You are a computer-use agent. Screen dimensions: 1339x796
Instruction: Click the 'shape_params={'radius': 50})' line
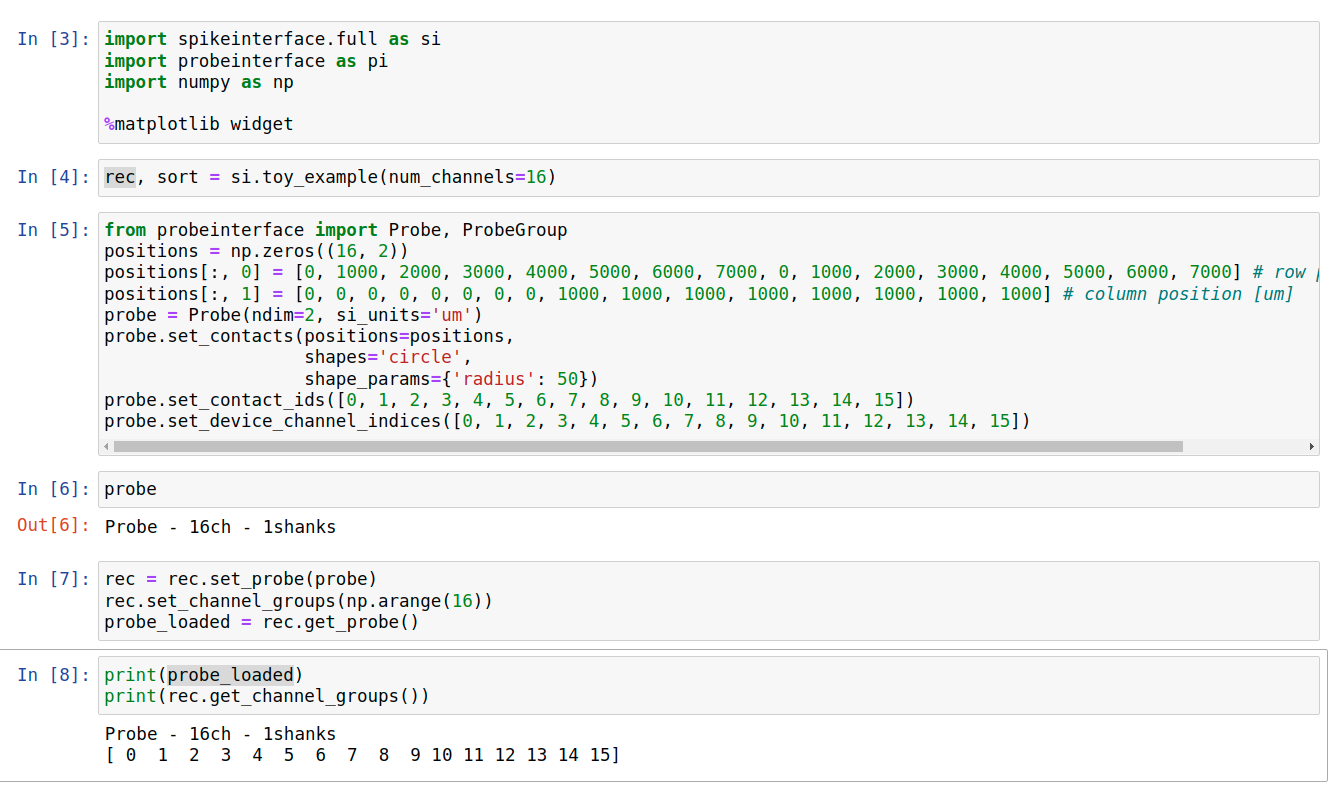click(x=451, y=379)
